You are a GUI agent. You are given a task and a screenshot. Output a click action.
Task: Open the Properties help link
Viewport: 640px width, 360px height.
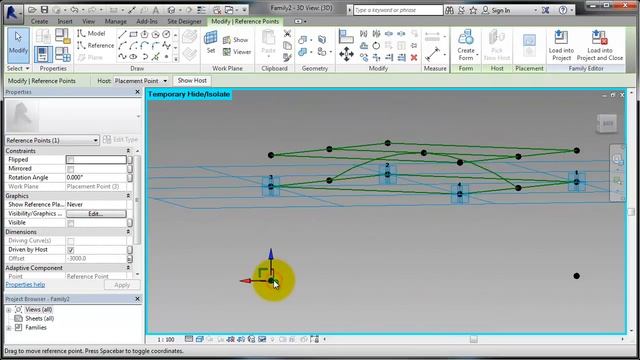click(25, 285)
